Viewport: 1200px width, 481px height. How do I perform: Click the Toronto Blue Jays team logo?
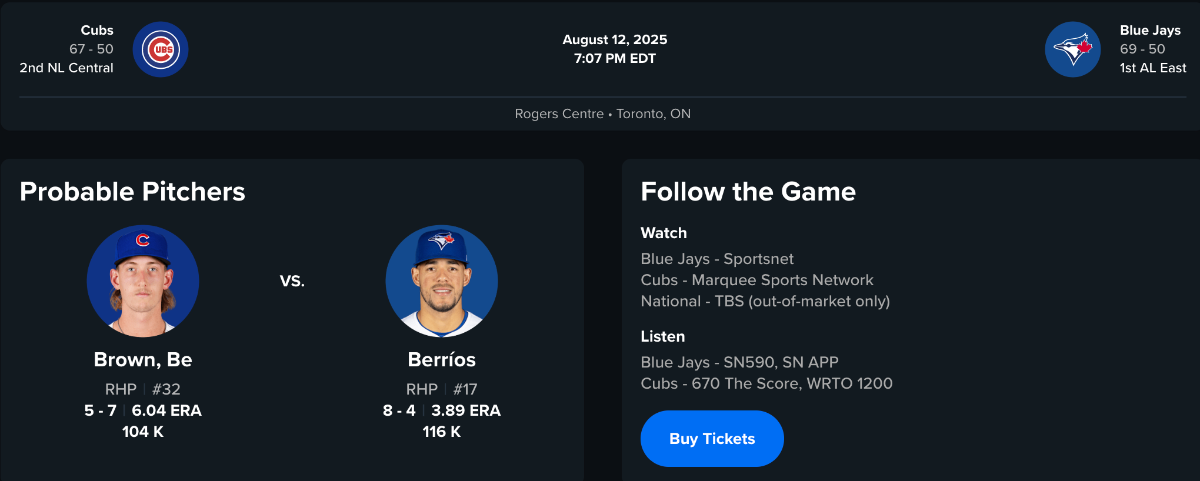click(1073, 49)
